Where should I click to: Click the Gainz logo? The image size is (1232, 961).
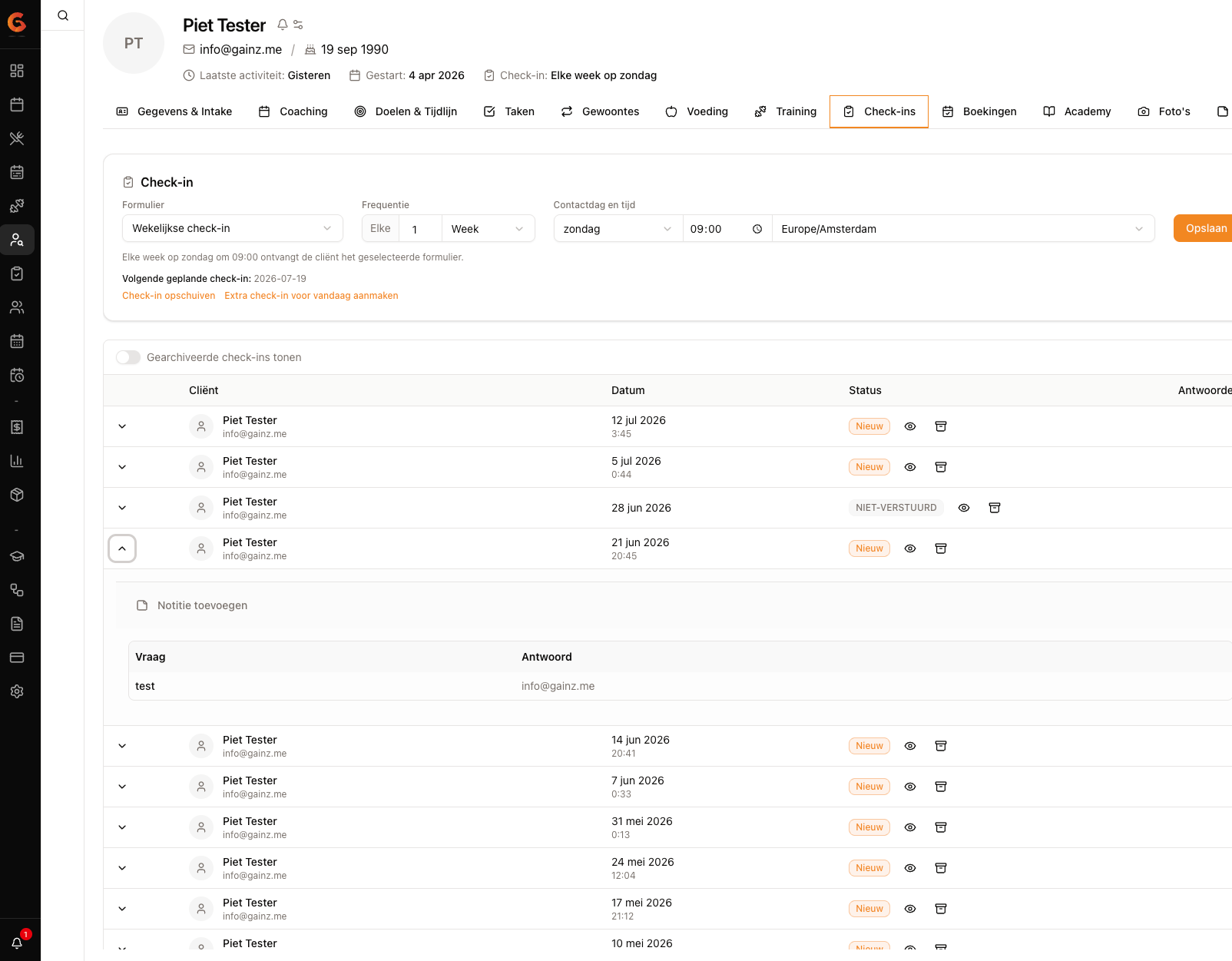[17, 23]
